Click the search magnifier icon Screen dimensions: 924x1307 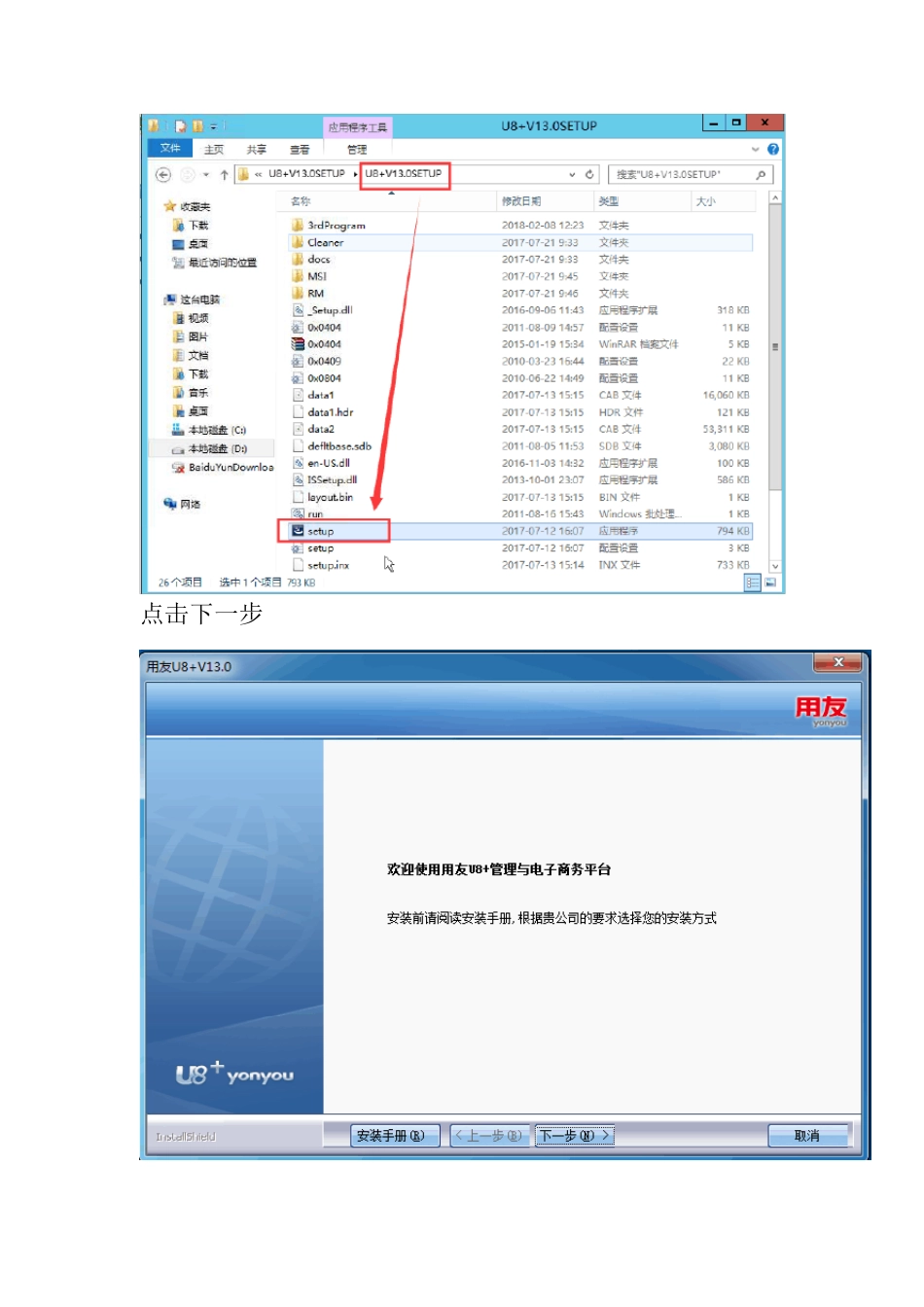pos(761,175)
